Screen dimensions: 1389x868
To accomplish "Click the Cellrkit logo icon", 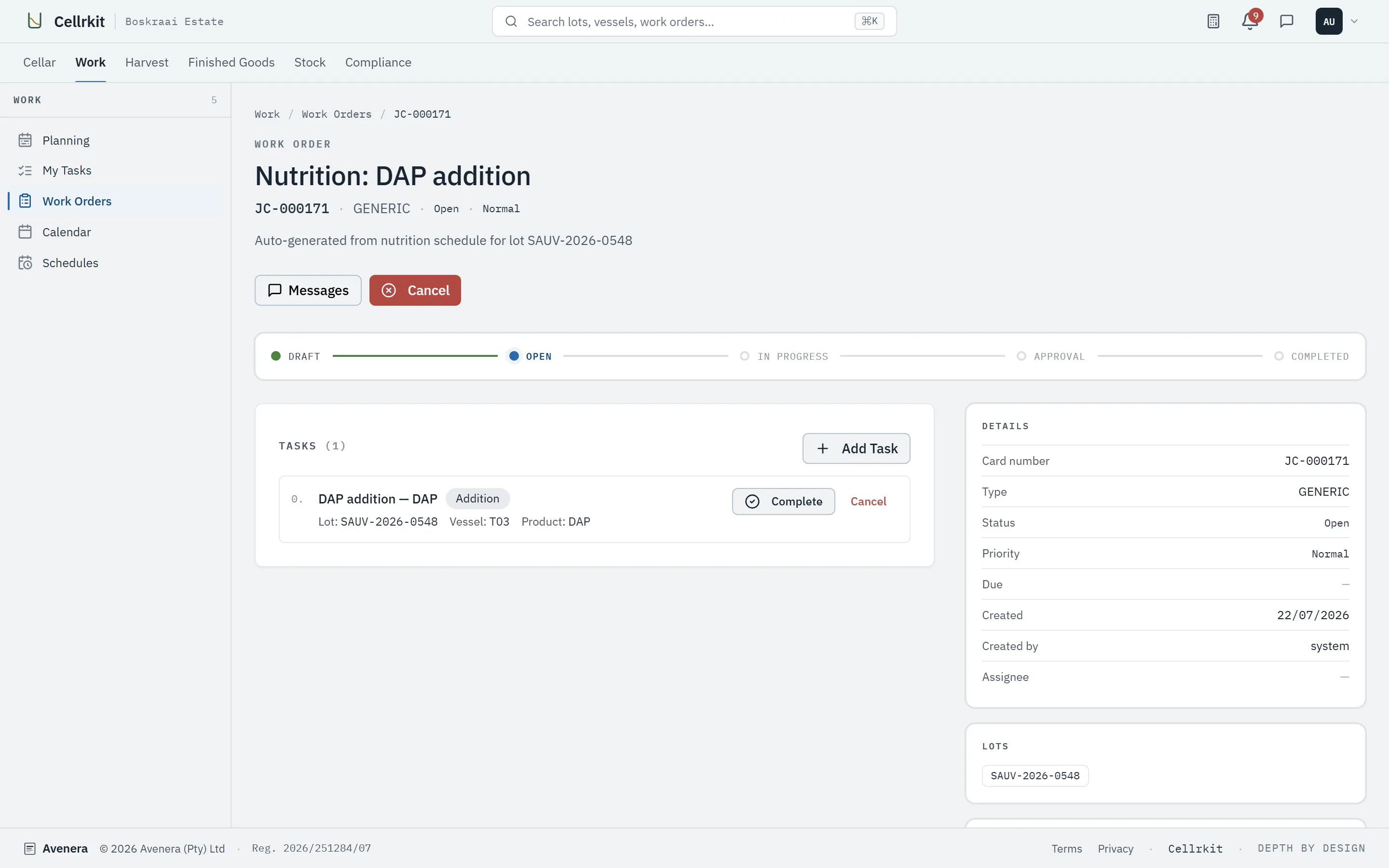I will click(x=35, y=21).
